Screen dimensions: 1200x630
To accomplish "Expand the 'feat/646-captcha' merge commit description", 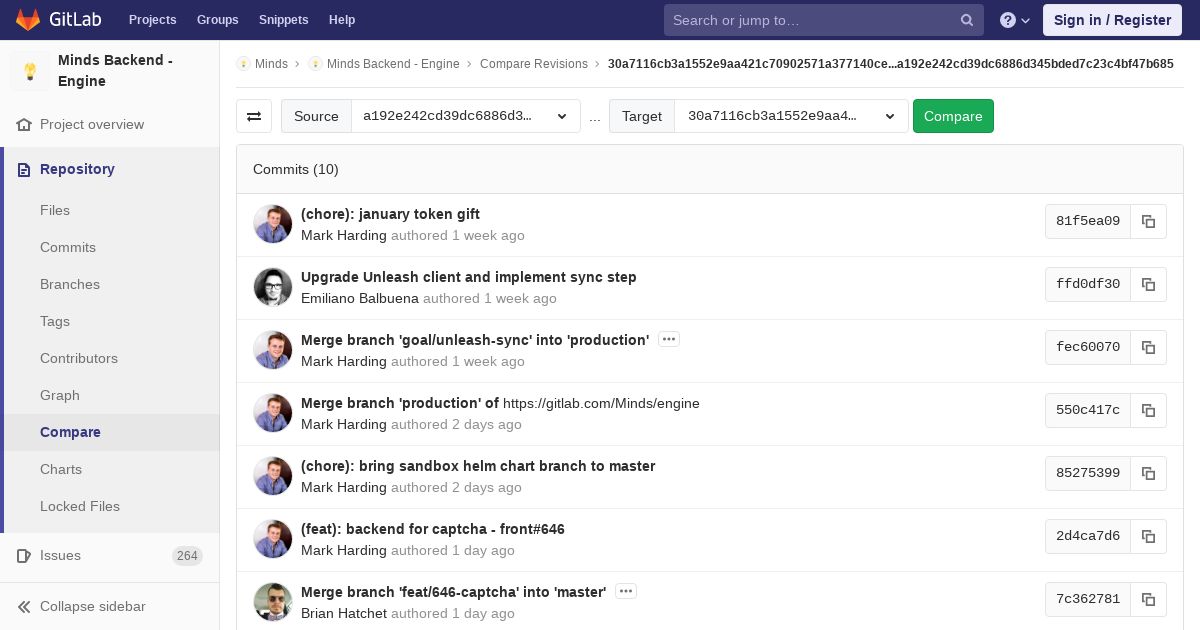I will point(626,591).
